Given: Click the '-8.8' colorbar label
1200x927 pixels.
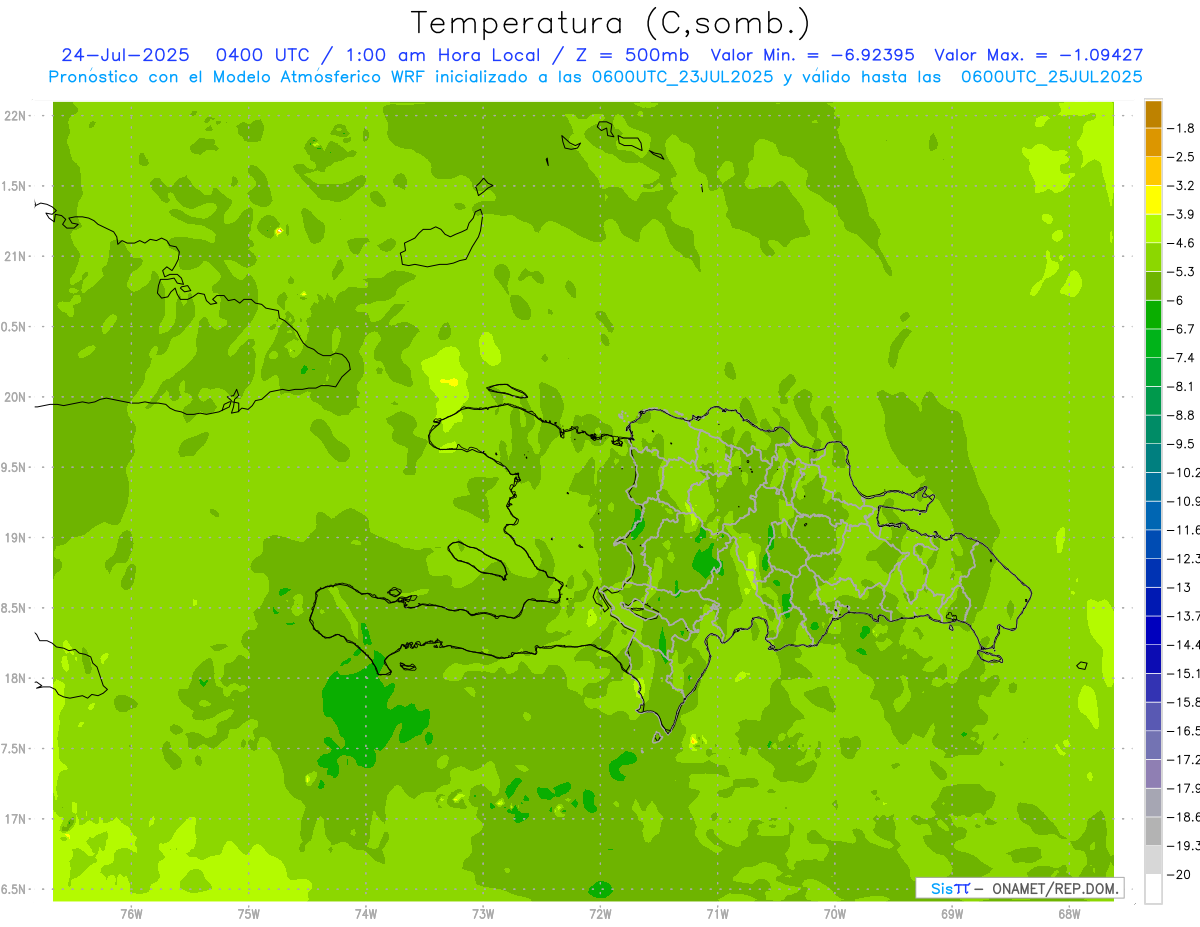Looking at the screenshot, I should click(x=1181, y=415).
